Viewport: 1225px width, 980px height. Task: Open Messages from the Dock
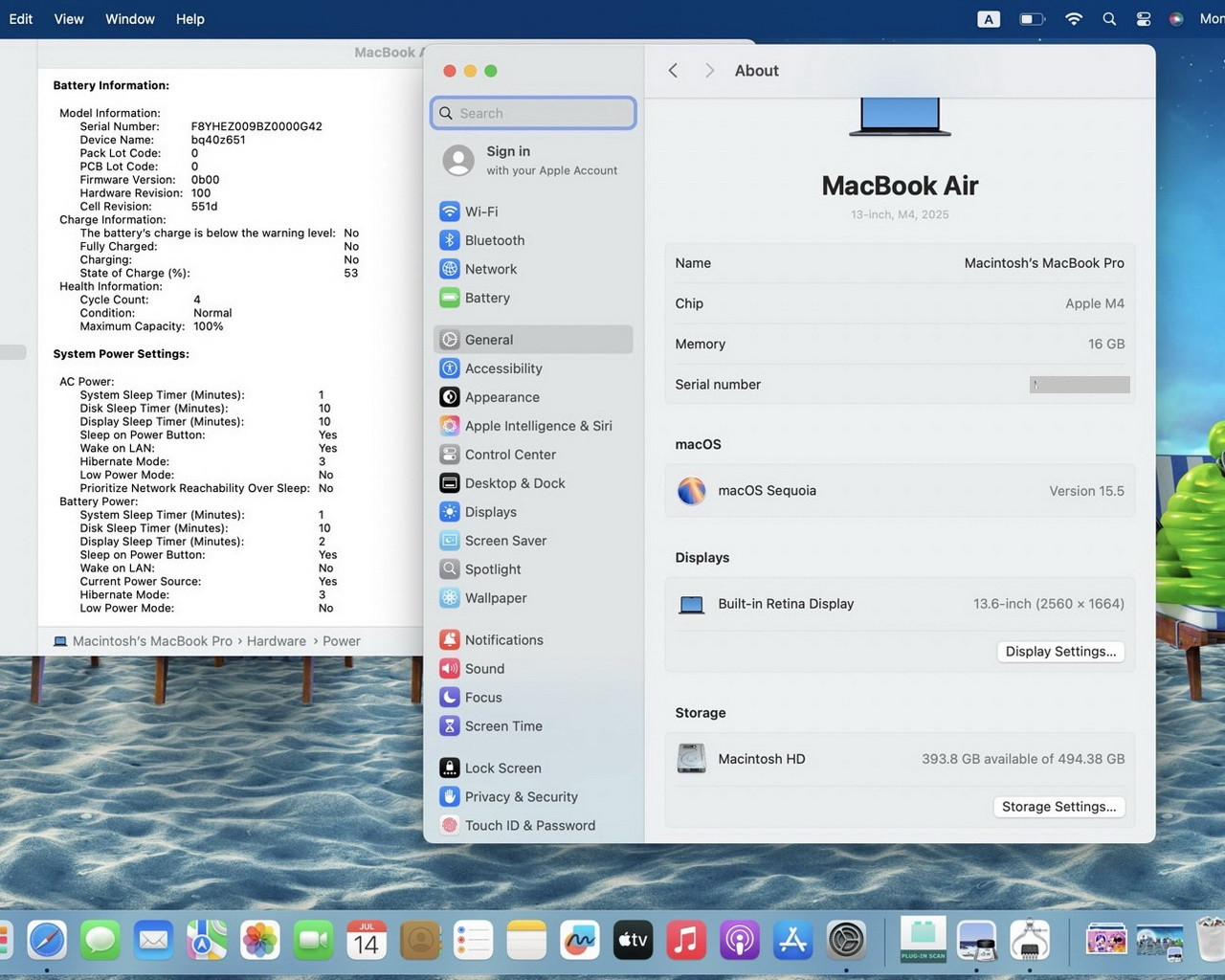100,941
